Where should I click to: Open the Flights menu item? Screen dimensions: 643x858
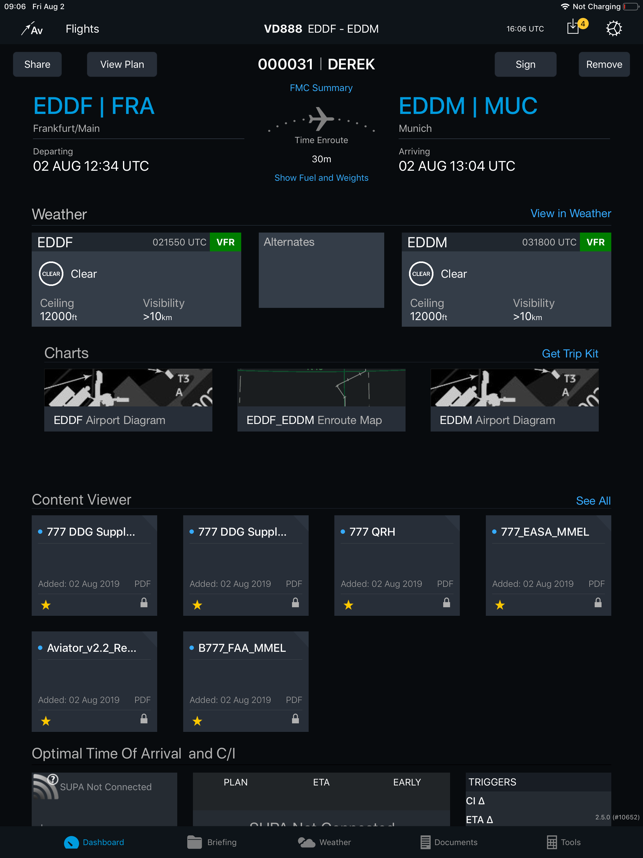click(x=82, y=29)
